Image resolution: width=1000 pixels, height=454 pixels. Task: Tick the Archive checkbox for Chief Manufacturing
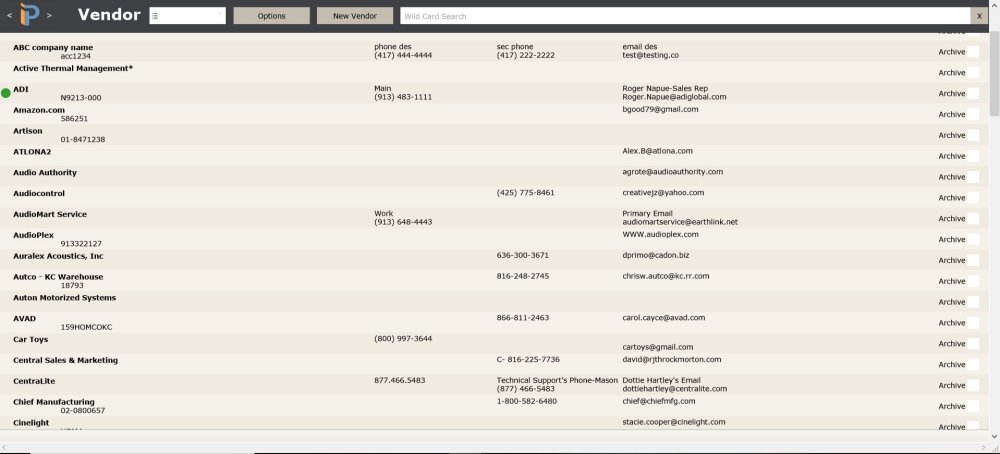tap(973, 406)
